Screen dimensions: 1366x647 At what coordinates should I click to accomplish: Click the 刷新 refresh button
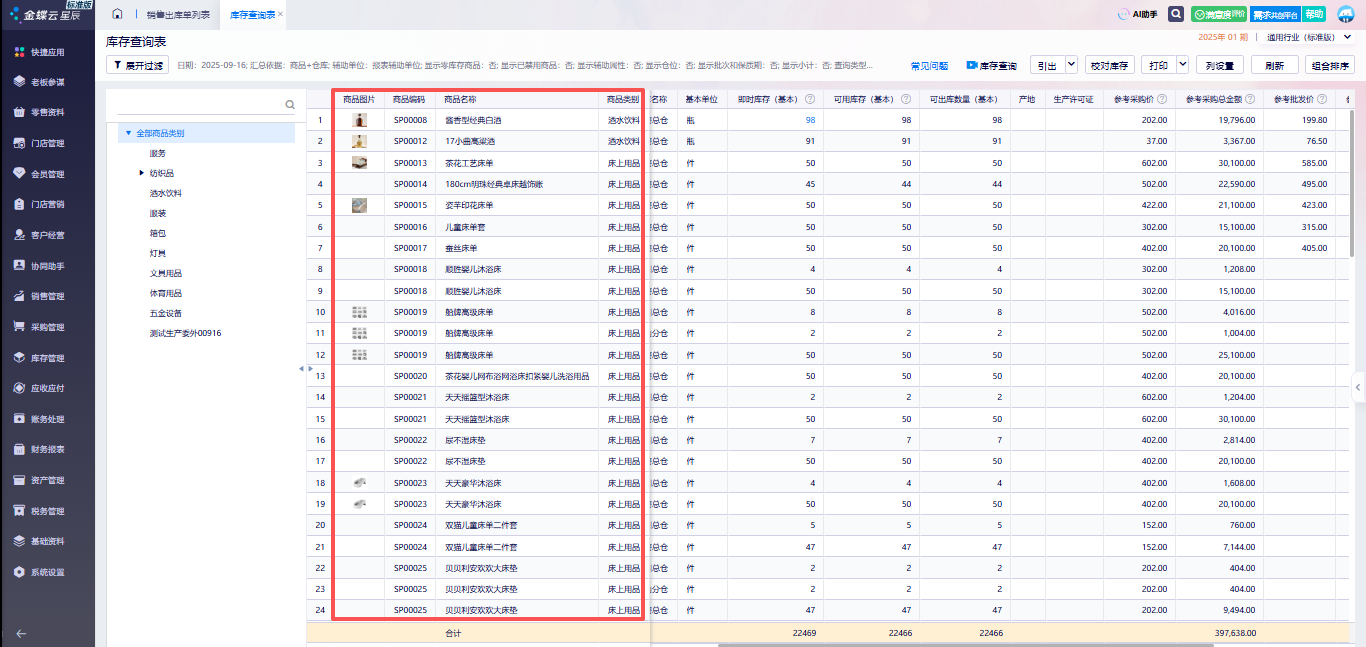point(1274,65)
